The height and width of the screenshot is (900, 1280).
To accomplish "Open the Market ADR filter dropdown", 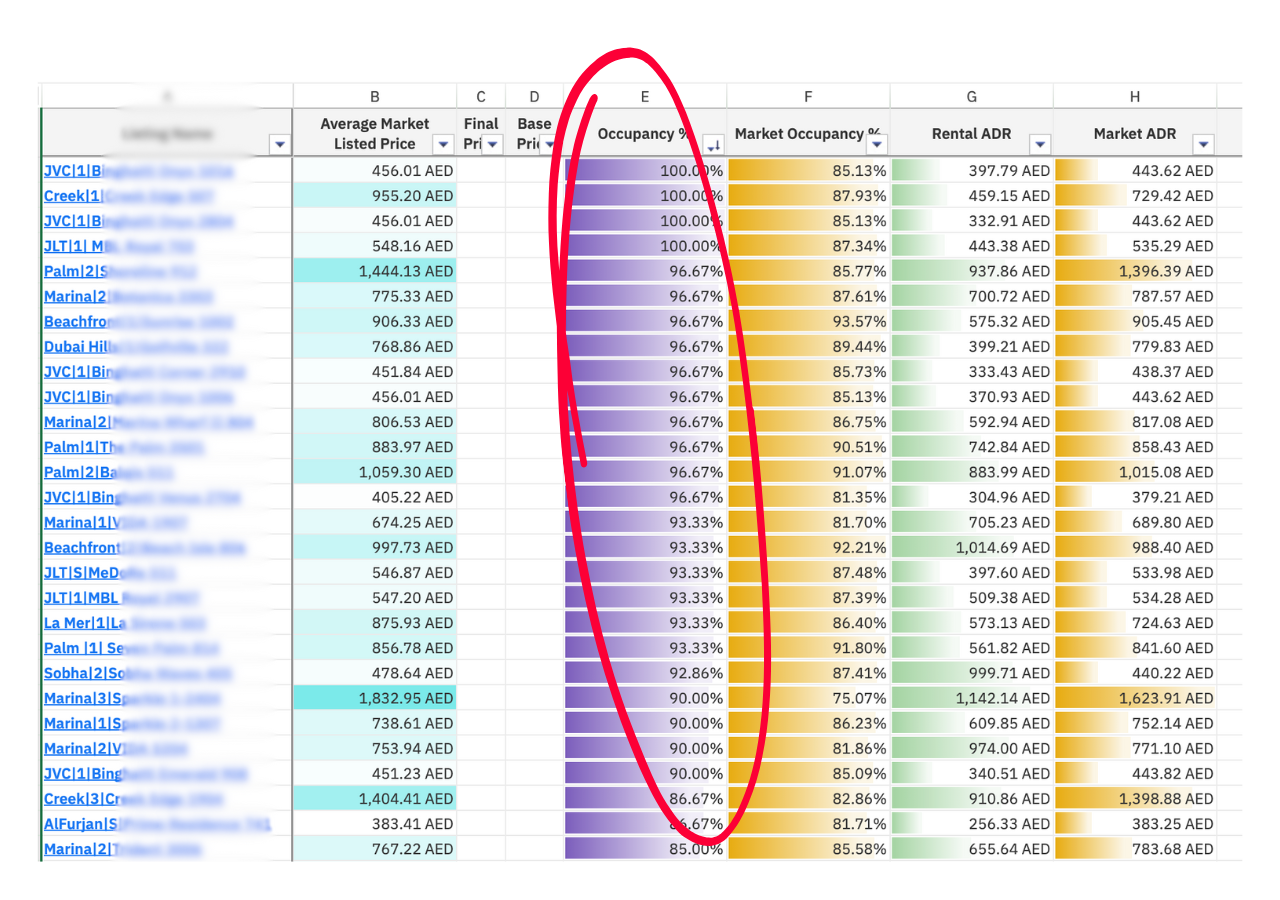I will (x=1203, y=145).
